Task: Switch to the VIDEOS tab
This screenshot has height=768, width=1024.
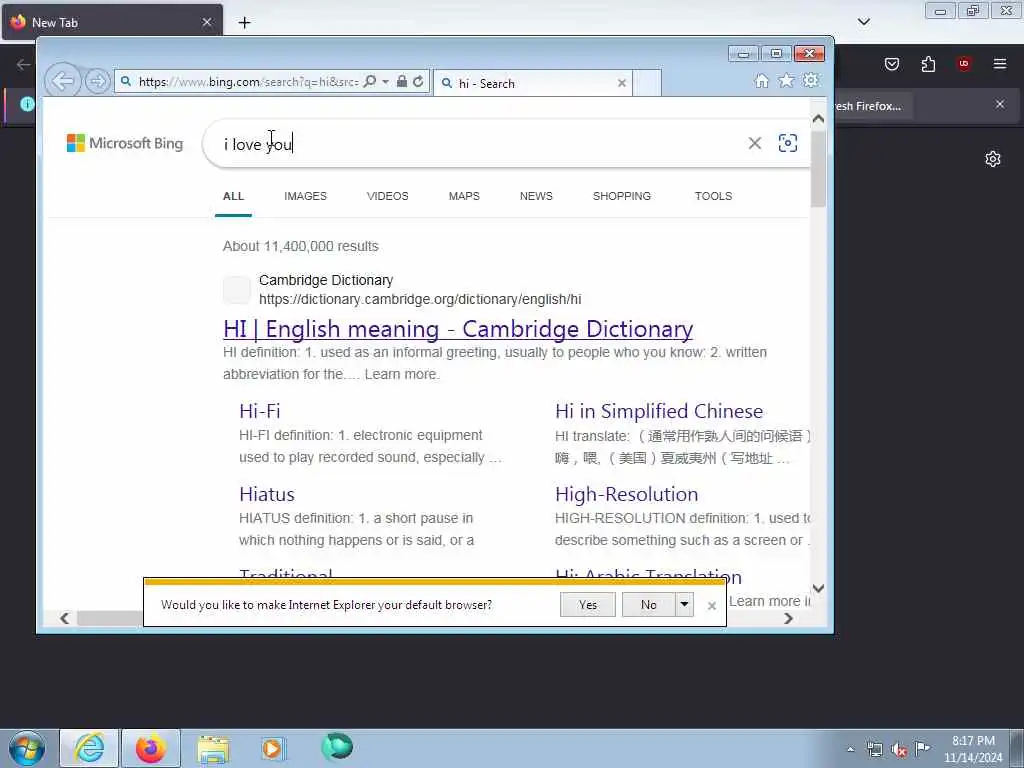Action: pyautogui.click(x=387, y=196)
